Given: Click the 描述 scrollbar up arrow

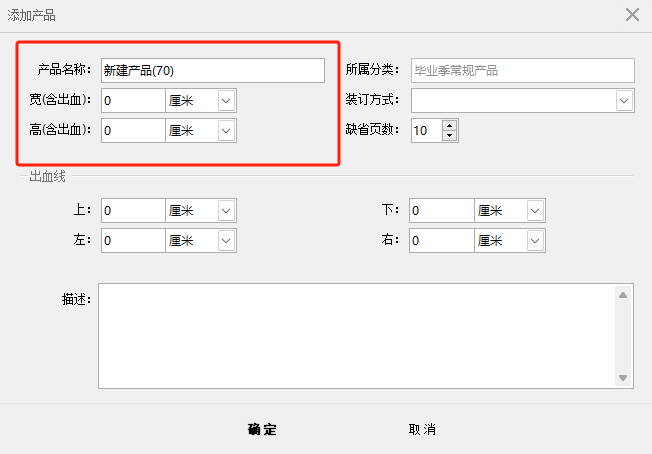Looking at the screenshot, I should point(623,295).
